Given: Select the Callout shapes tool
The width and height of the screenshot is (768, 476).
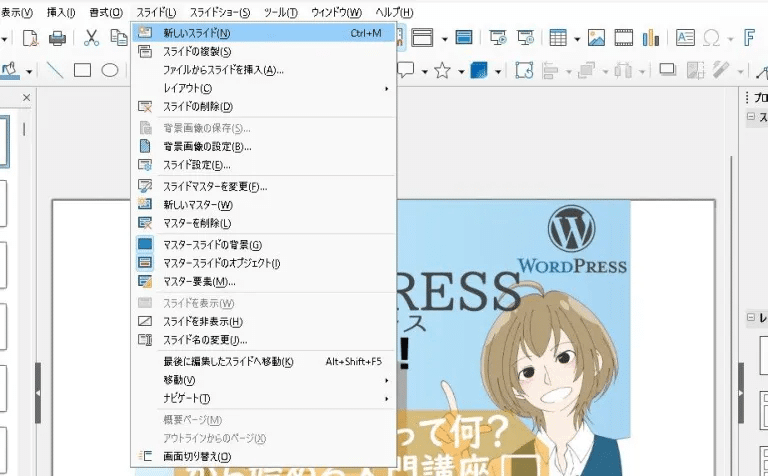Looking at the screenshot, I should [x=406, y=71].
